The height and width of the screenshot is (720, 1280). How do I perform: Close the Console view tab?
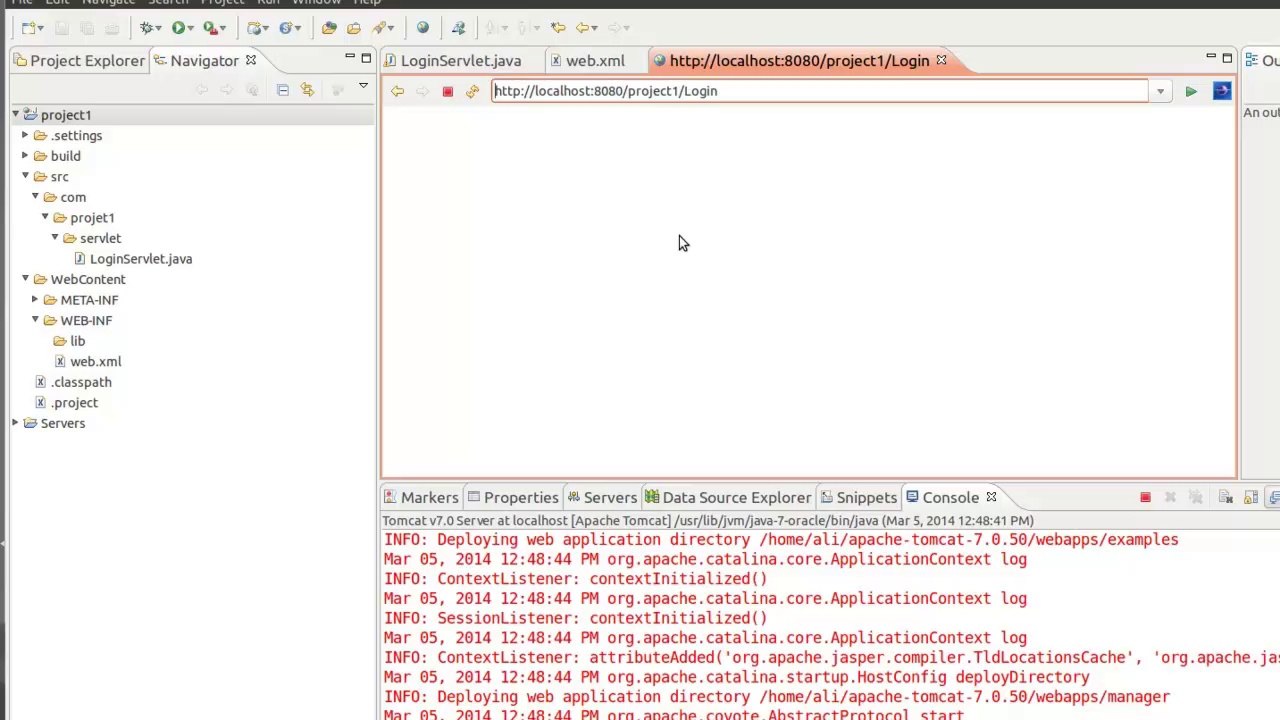point(991,497)
